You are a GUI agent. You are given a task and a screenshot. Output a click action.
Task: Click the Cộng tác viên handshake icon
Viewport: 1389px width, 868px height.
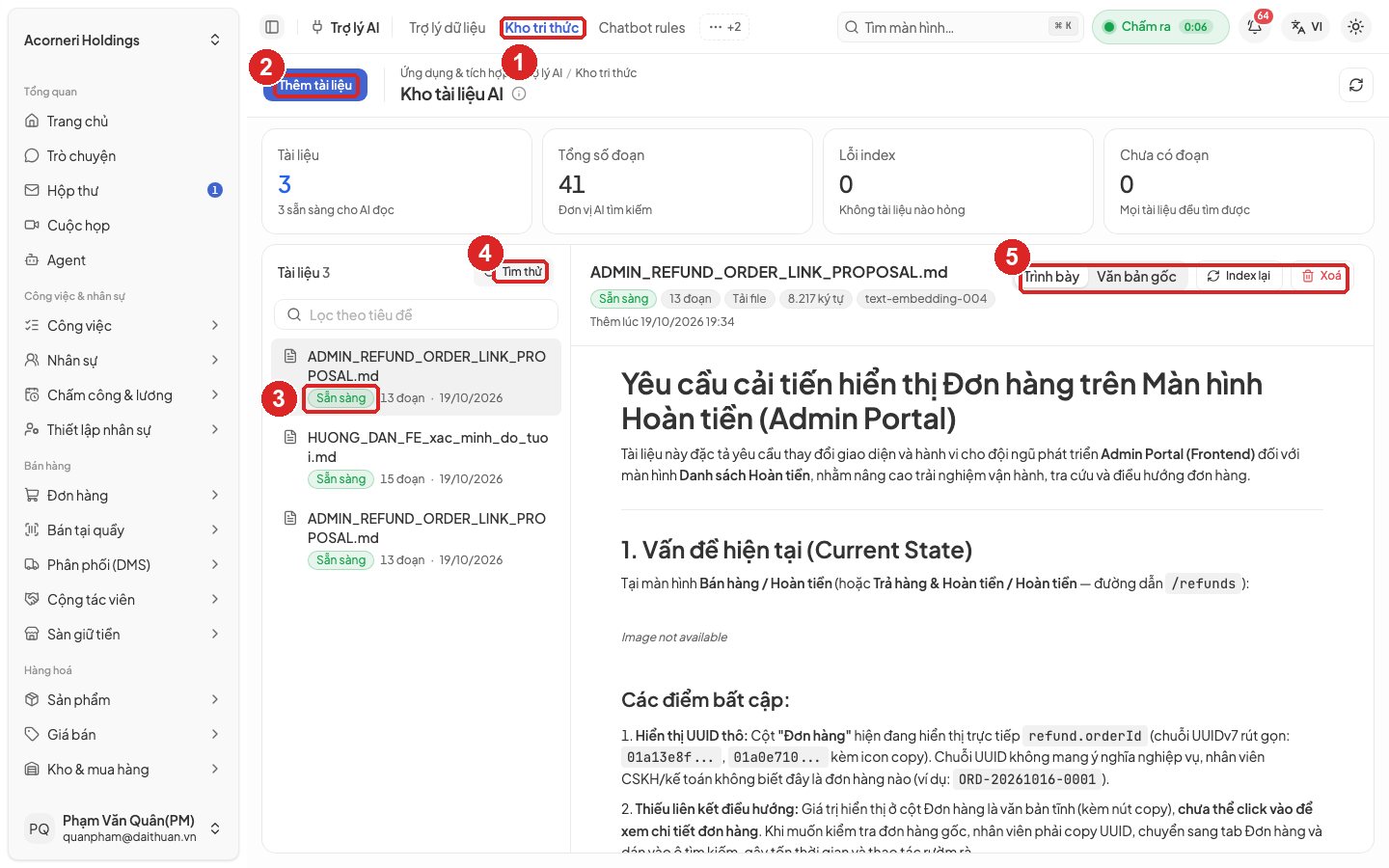(x=32, y=600)
